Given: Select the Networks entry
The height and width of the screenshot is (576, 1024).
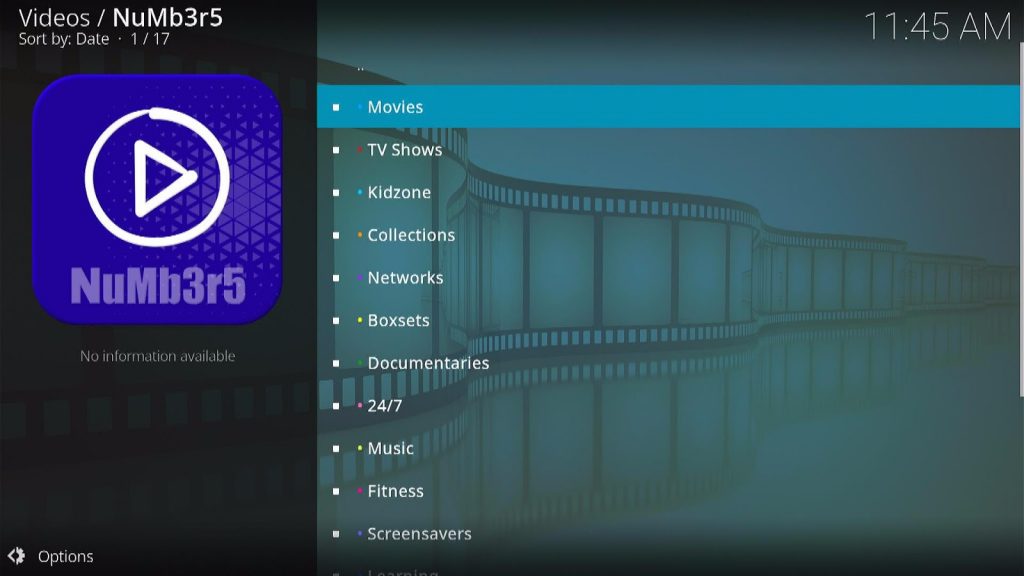Looking at the screenshot, I should coord(668,278).
